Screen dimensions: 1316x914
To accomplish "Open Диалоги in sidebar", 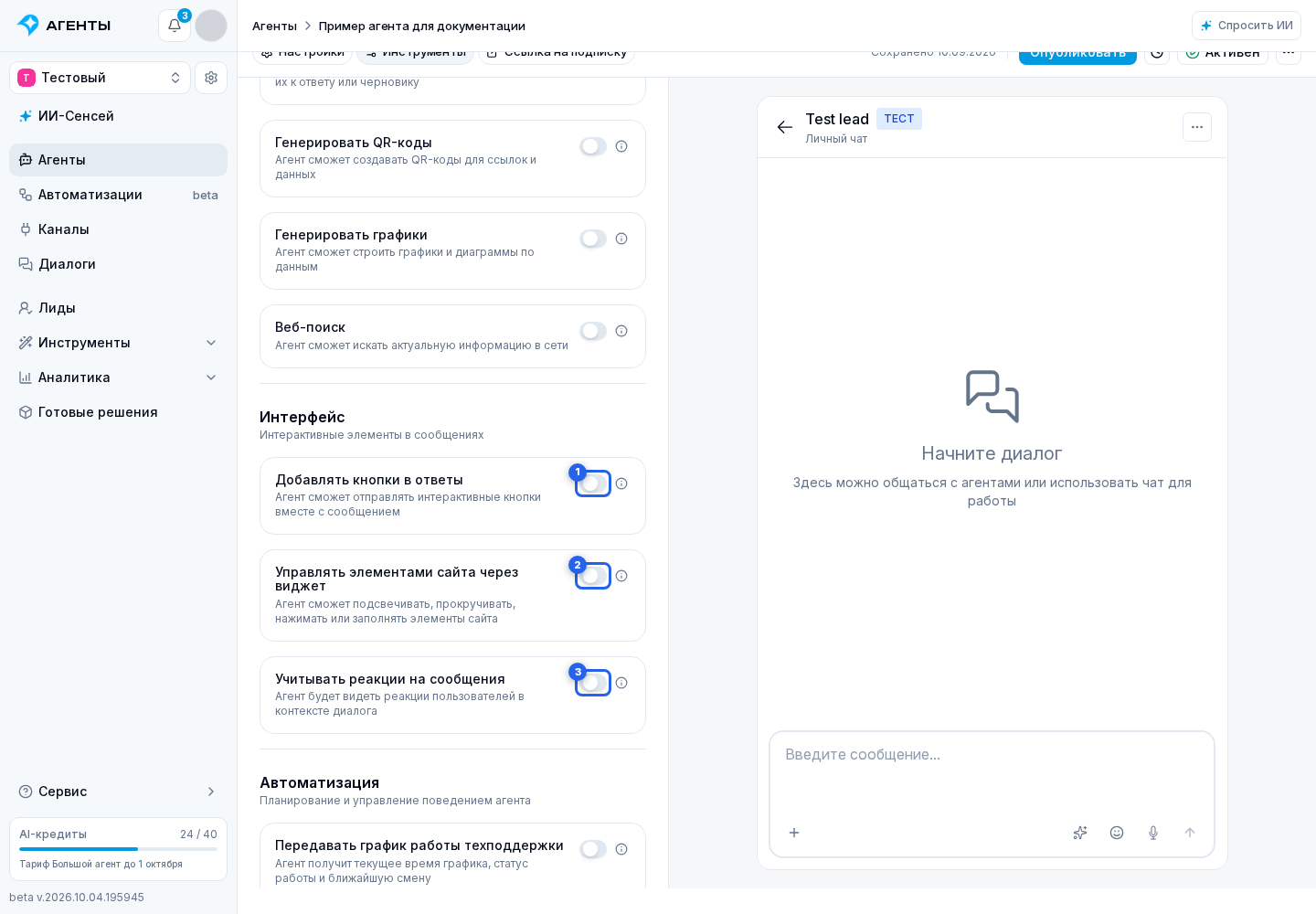I will point(118,264).
